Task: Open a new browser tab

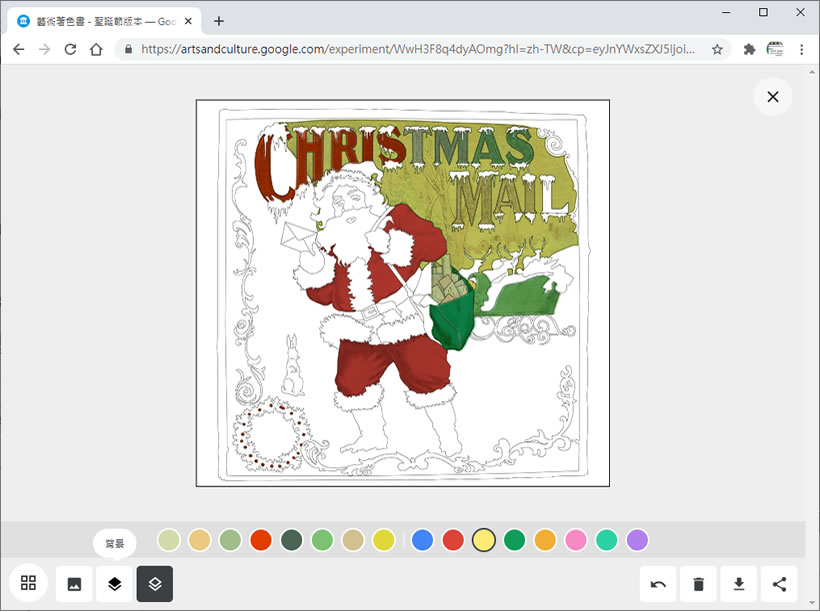Action: (219, 21)
